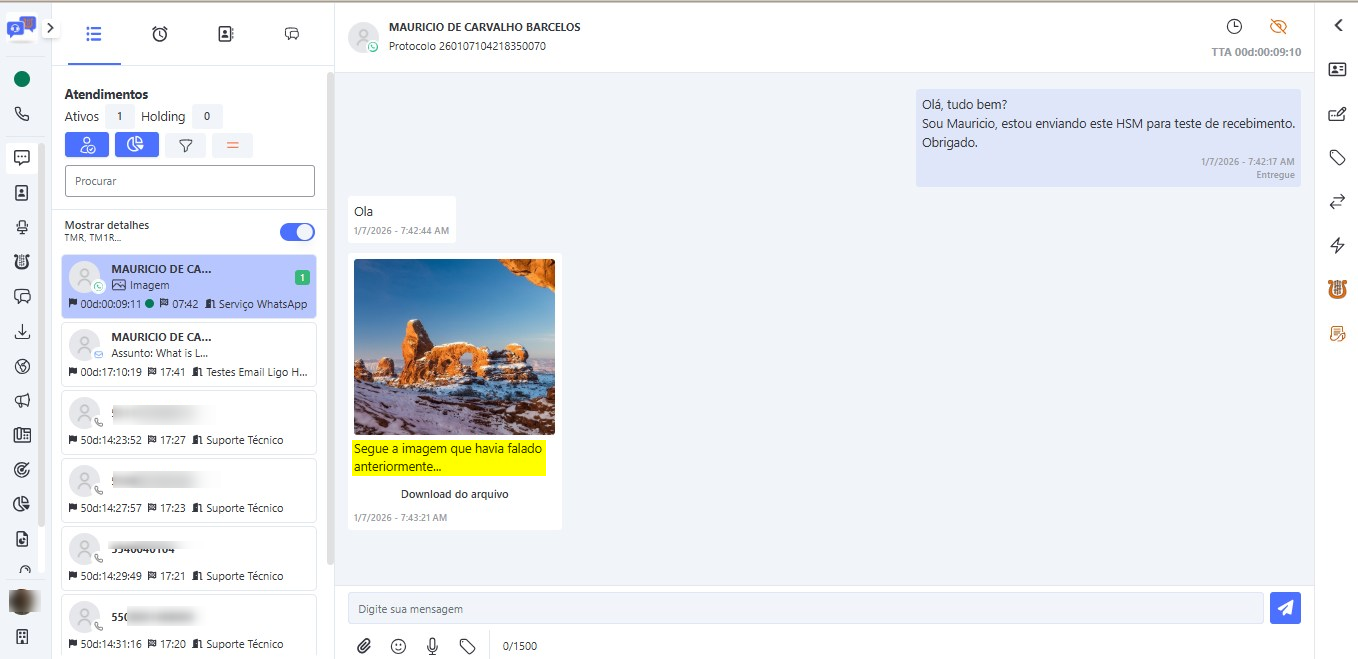Start a voice recording with the microphone icon
This screenshot has height=659, width=1358.
point(432,646)
